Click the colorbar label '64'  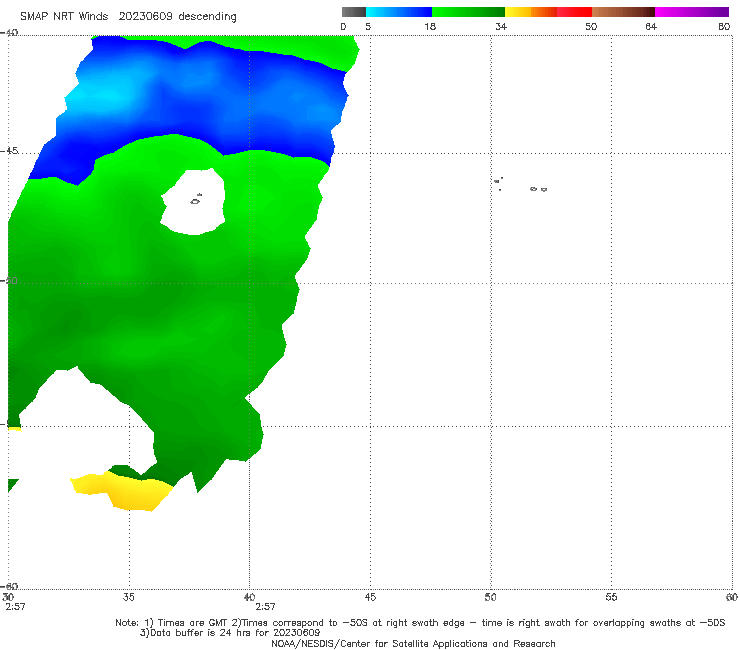(x=651, y=26)
